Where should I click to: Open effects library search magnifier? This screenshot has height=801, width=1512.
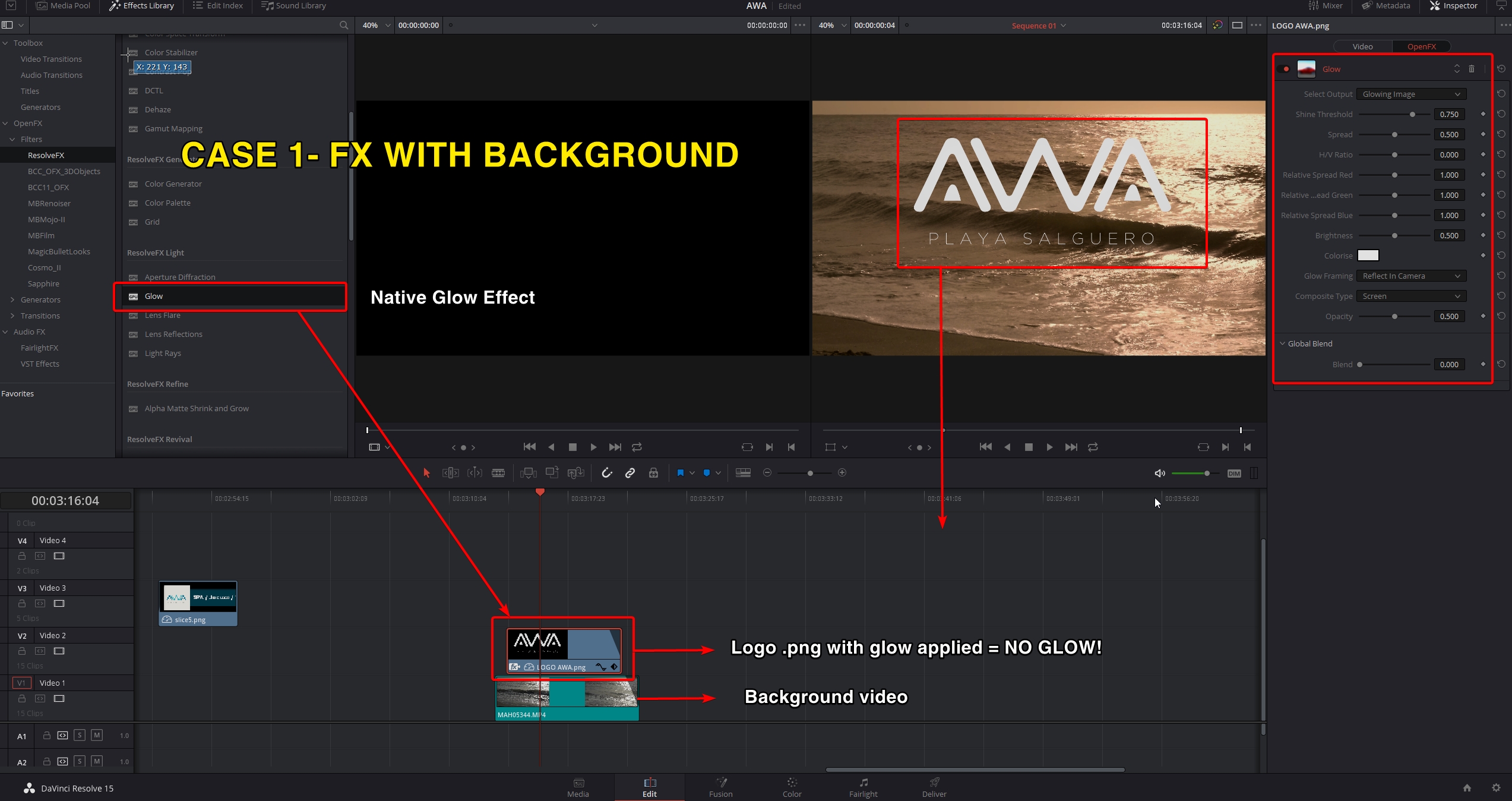344,25
